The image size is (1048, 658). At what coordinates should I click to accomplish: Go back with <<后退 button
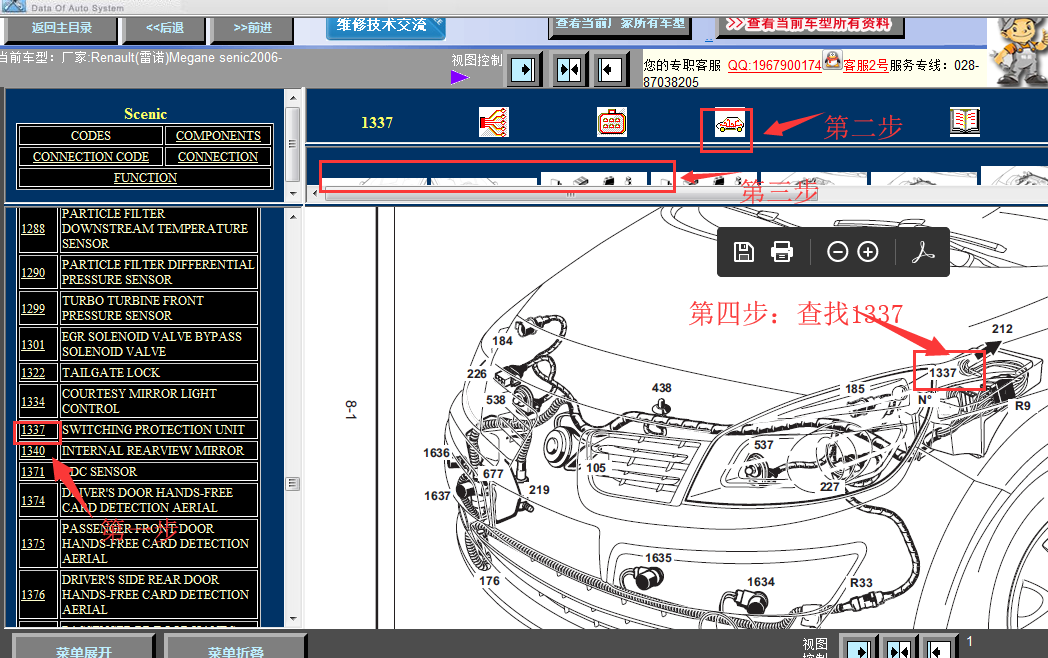(x=164, y=28)
